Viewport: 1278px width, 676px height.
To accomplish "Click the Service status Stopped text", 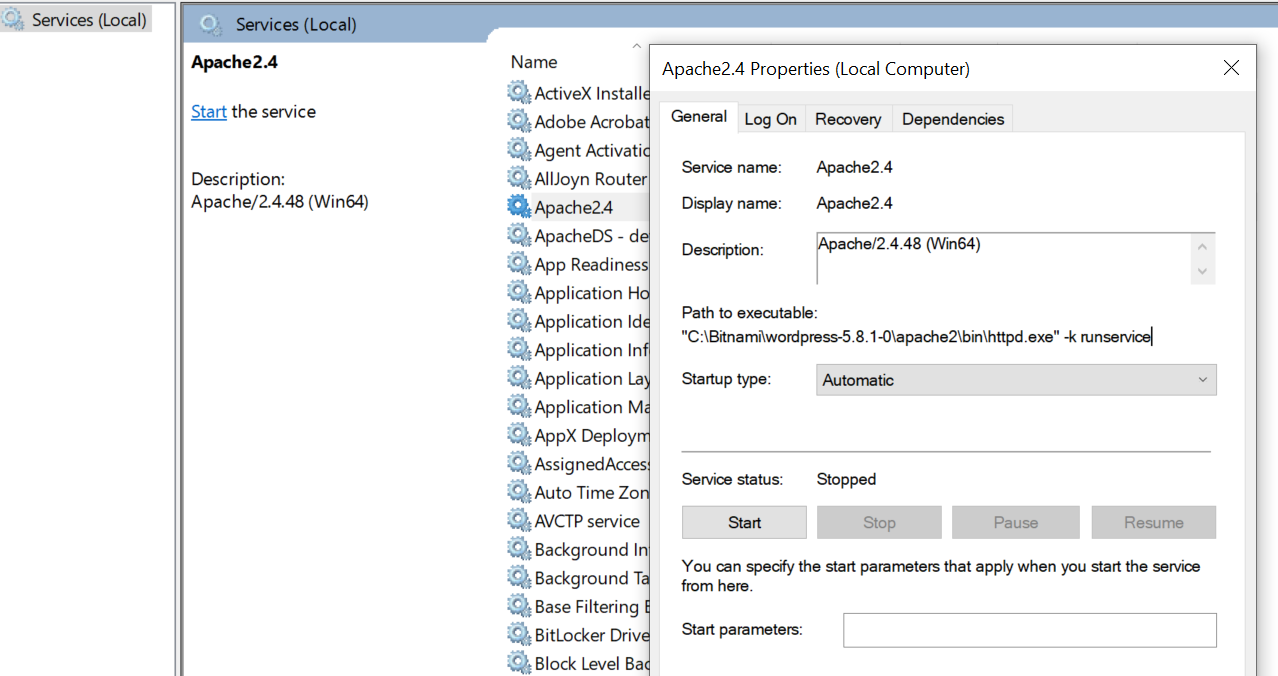I will [846, 479].
